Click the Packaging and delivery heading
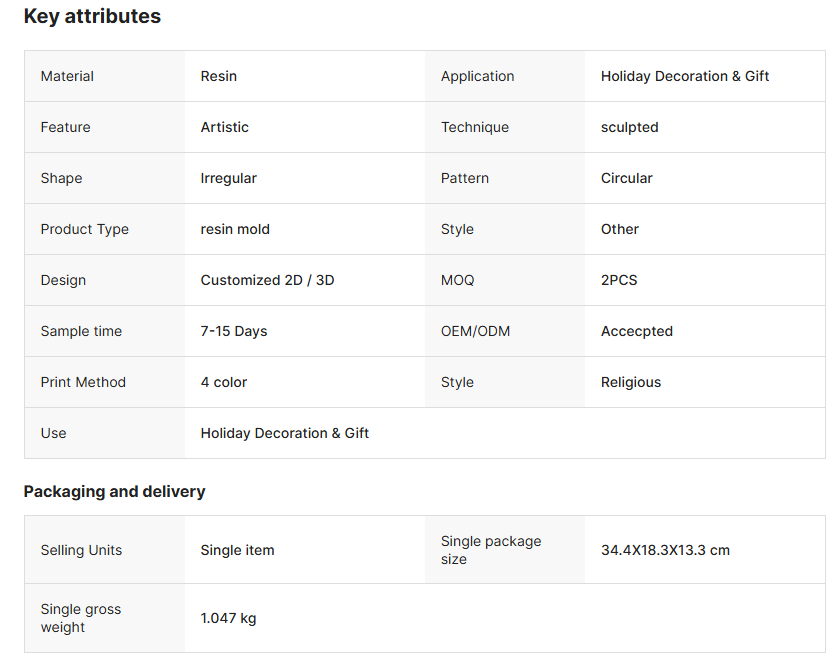 click(x=115, y=491)
